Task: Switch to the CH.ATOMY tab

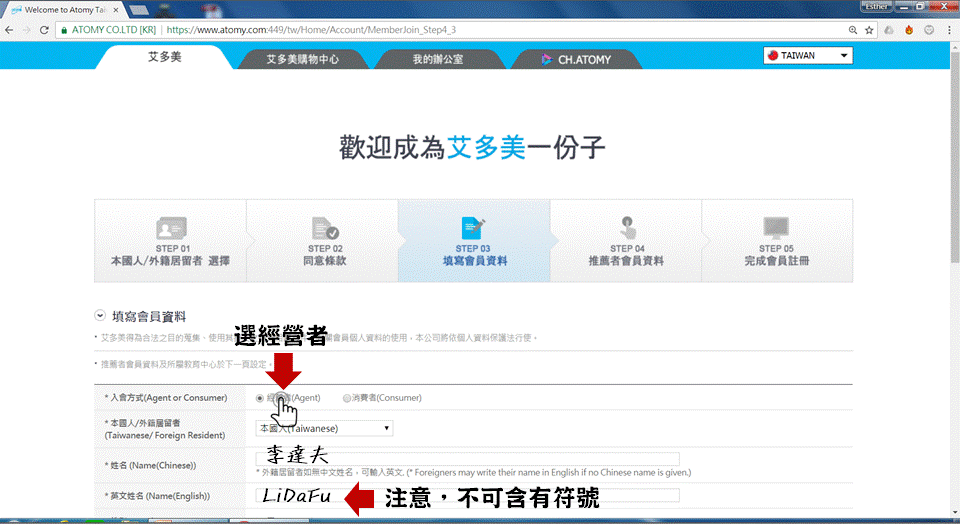Action: [x=576, y=59]
